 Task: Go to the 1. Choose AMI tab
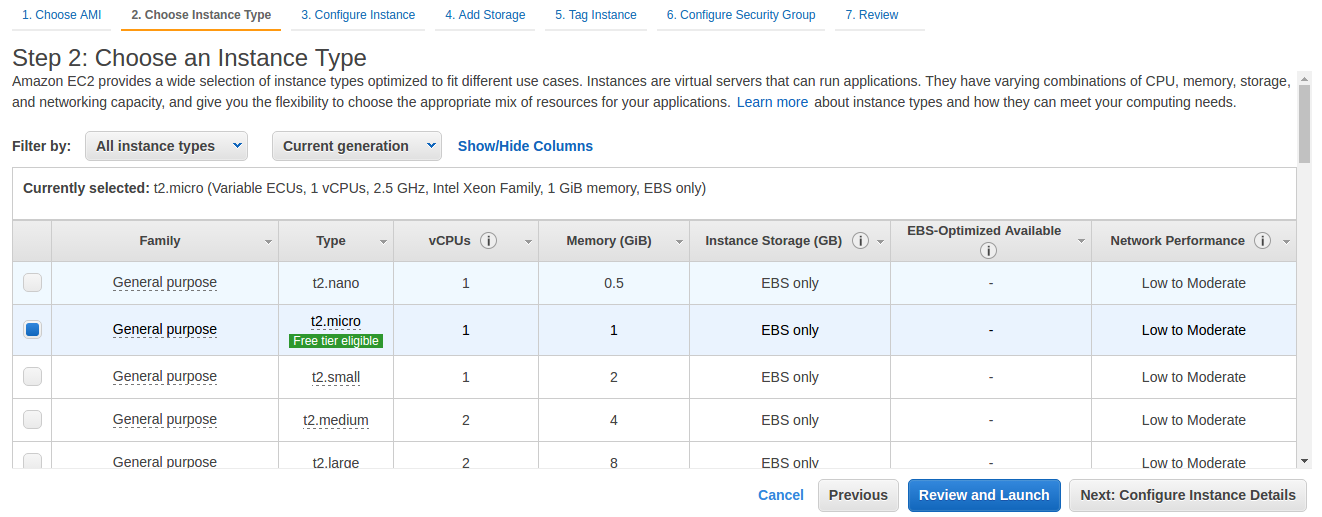tap(62, 15)
